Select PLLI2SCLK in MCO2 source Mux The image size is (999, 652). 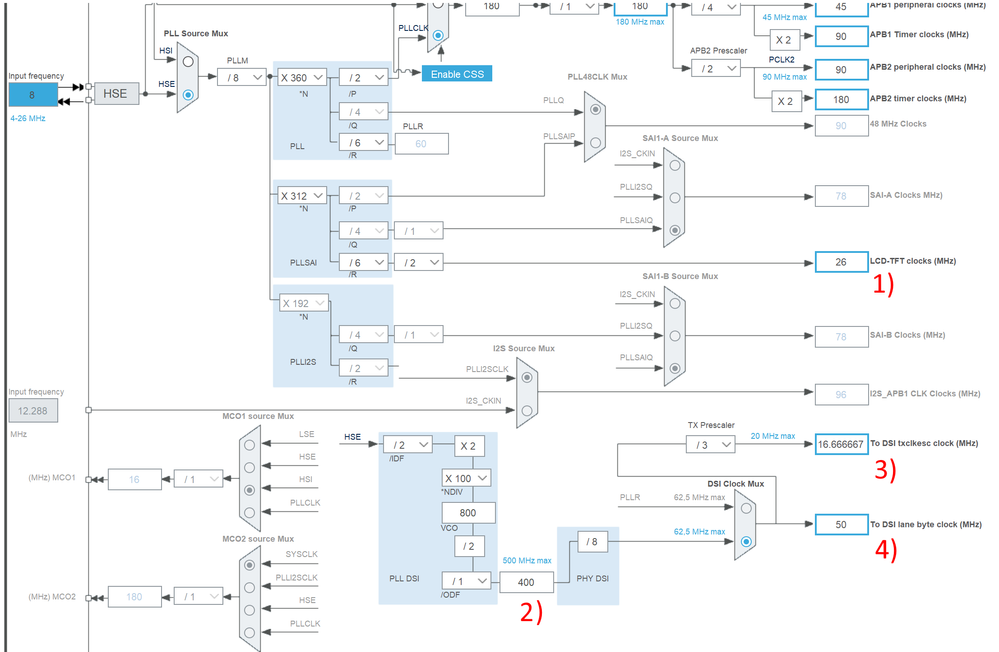250,588
